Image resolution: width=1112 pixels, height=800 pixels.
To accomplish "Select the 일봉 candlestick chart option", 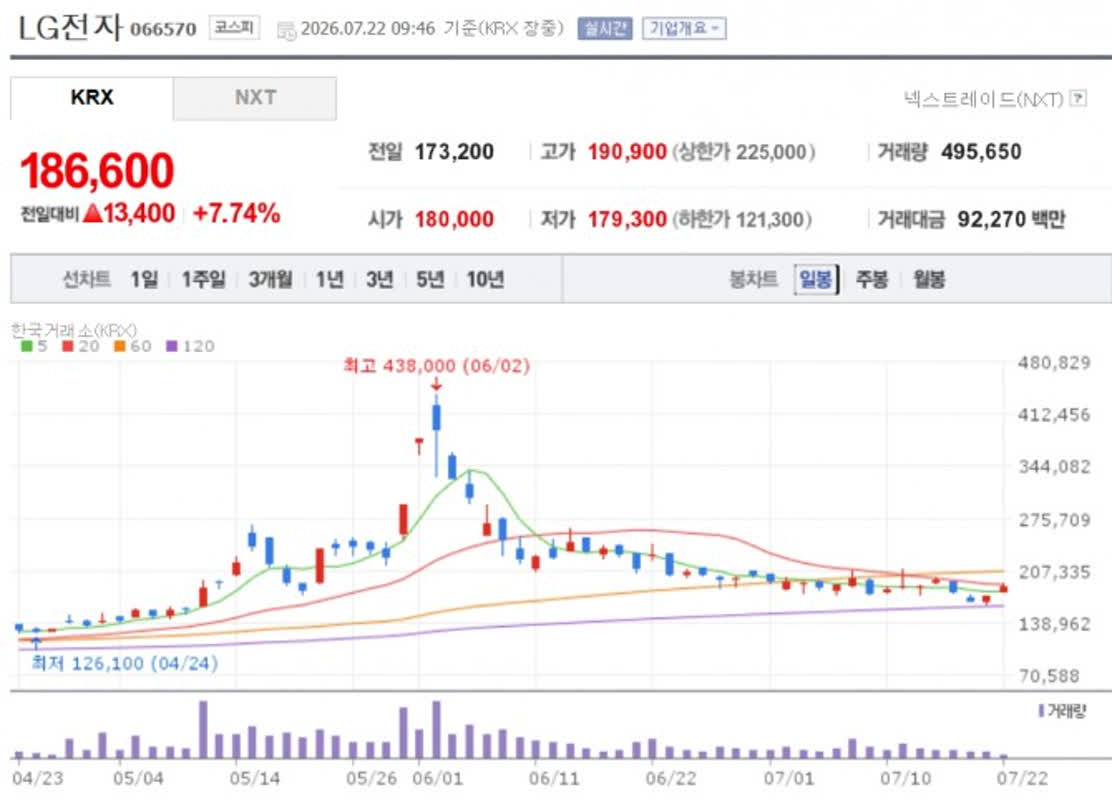I will click(x=816, y=279).
